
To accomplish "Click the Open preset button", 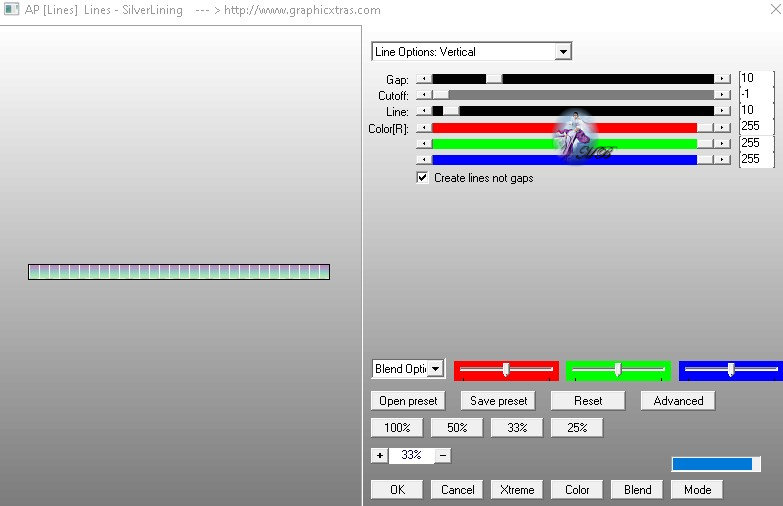I will (408, 401).
